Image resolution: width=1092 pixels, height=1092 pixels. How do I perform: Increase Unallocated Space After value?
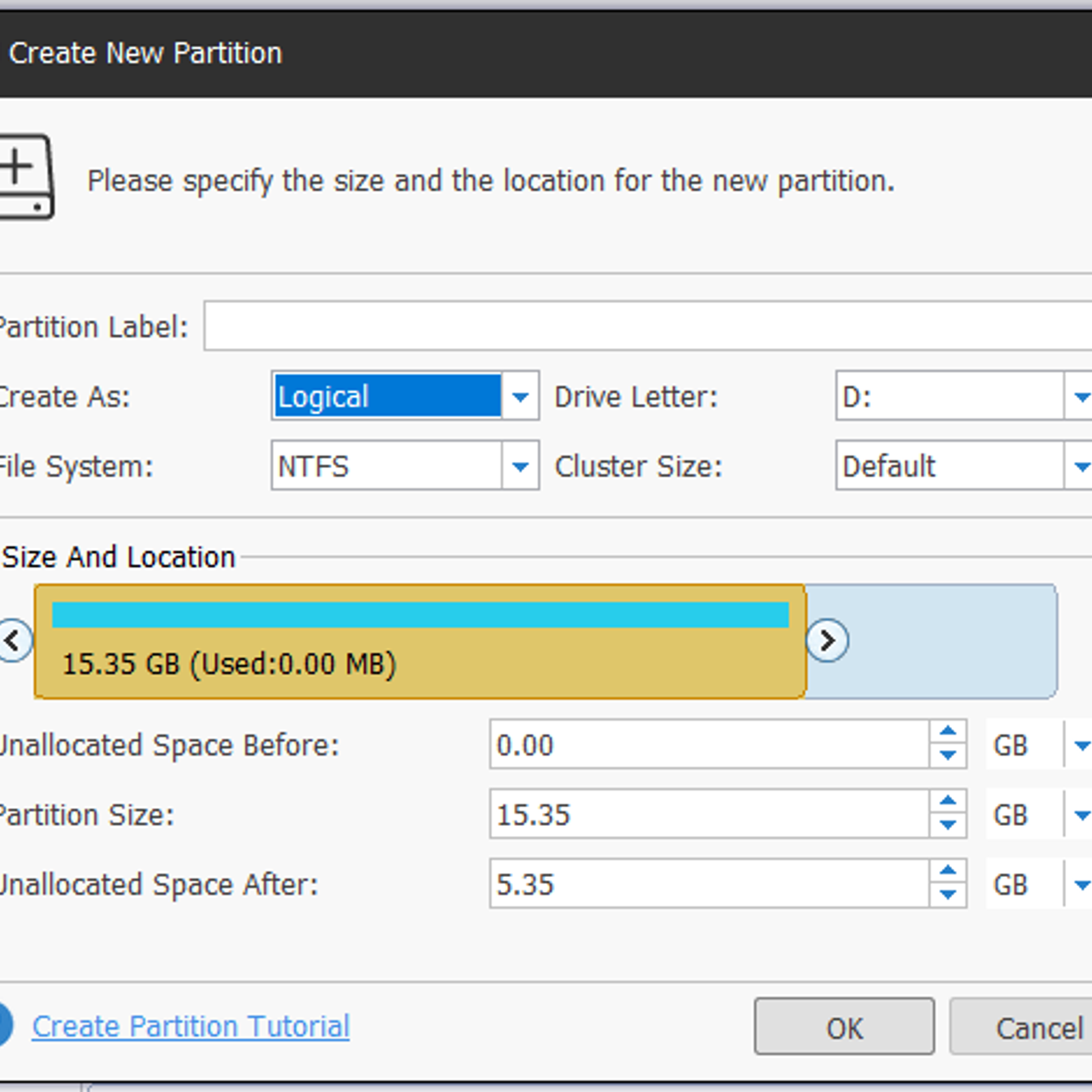(x=947, y=871)
